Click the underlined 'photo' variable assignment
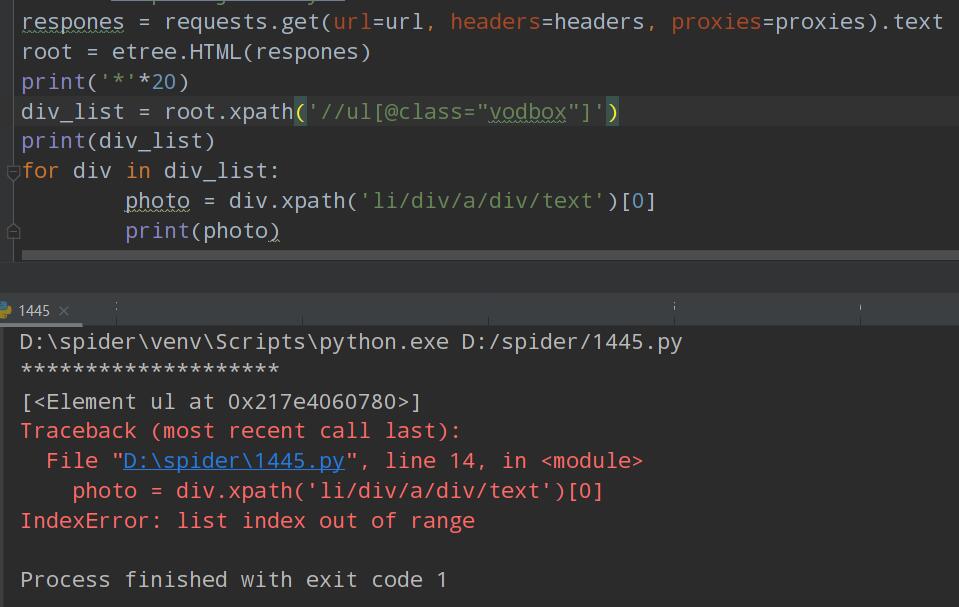Viewport: 959px width, 607px height. [x=157, y=201]
